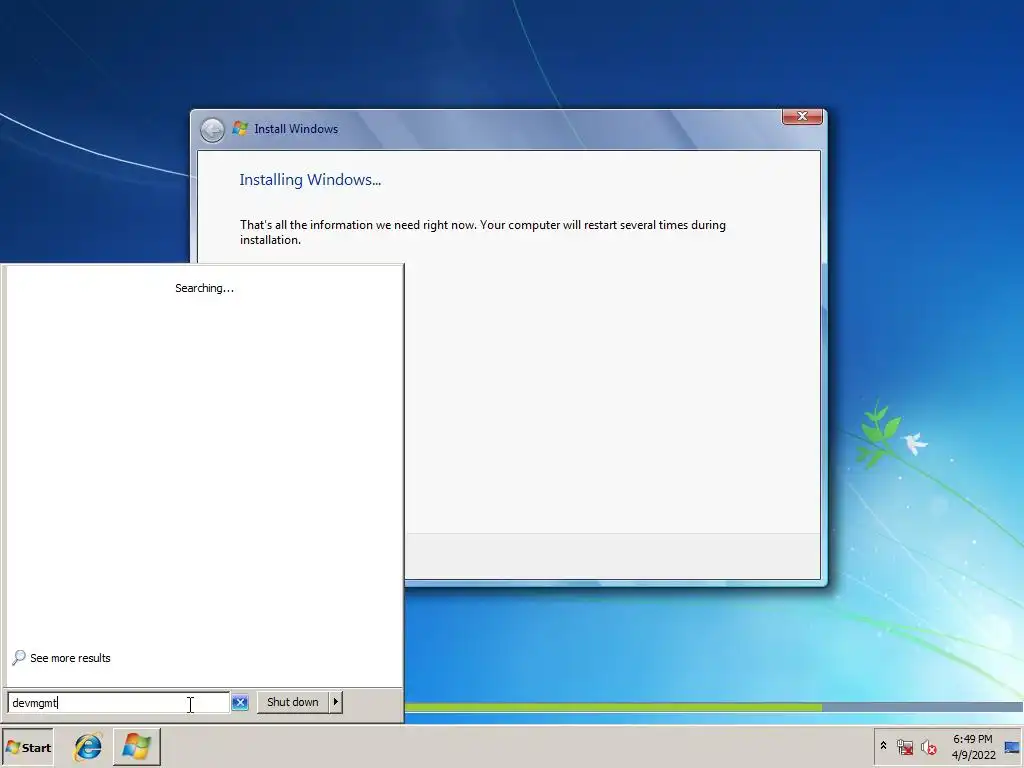Image resolution: width=1024 pixels, height=768 pixels.
Task: Open the 6:49 PM clock
Action: pos(972,739)
